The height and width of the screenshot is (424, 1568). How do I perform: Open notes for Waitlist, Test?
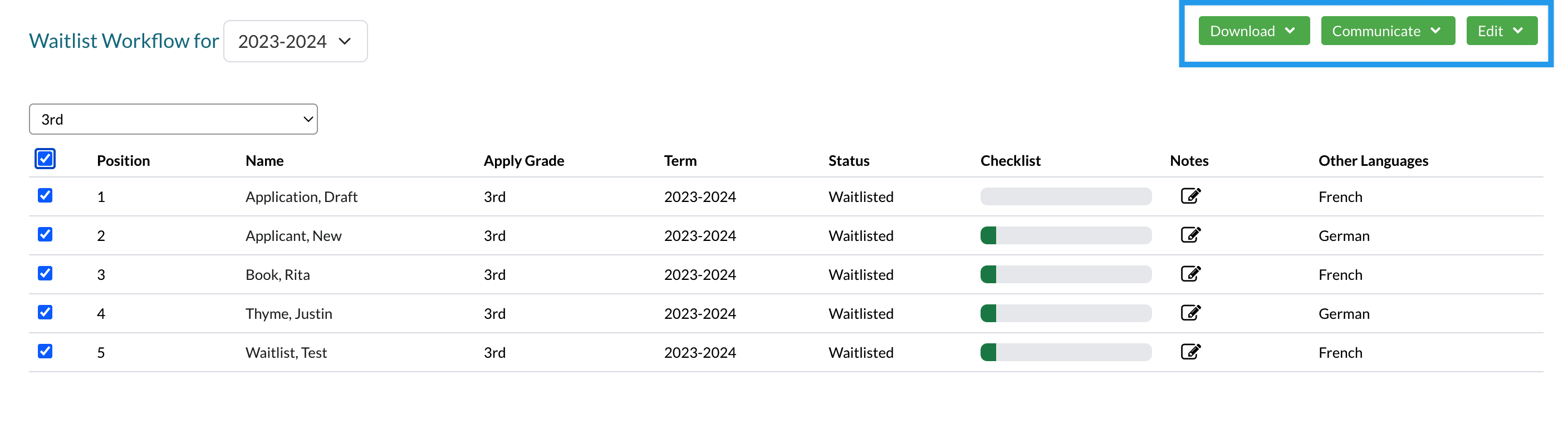[x=1190, y=352]
